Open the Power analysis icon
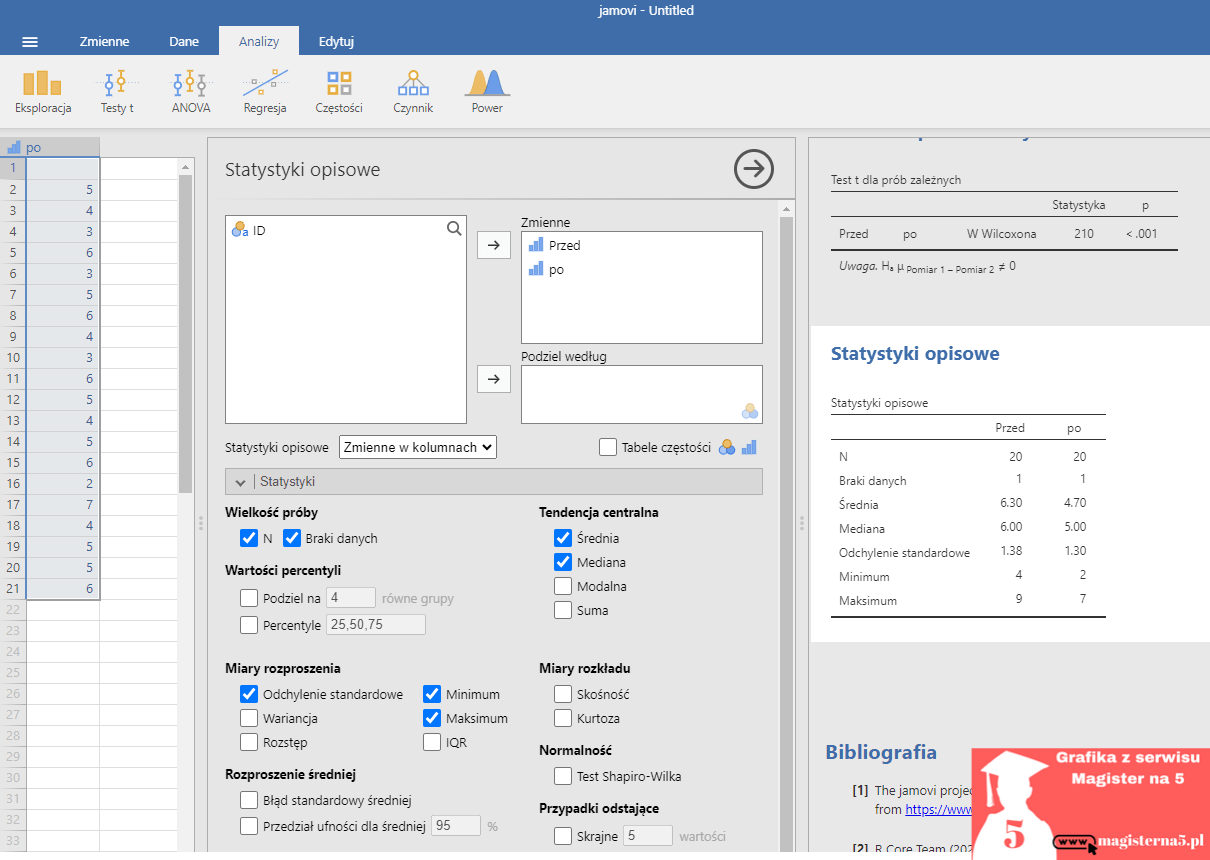 point(487,91)
